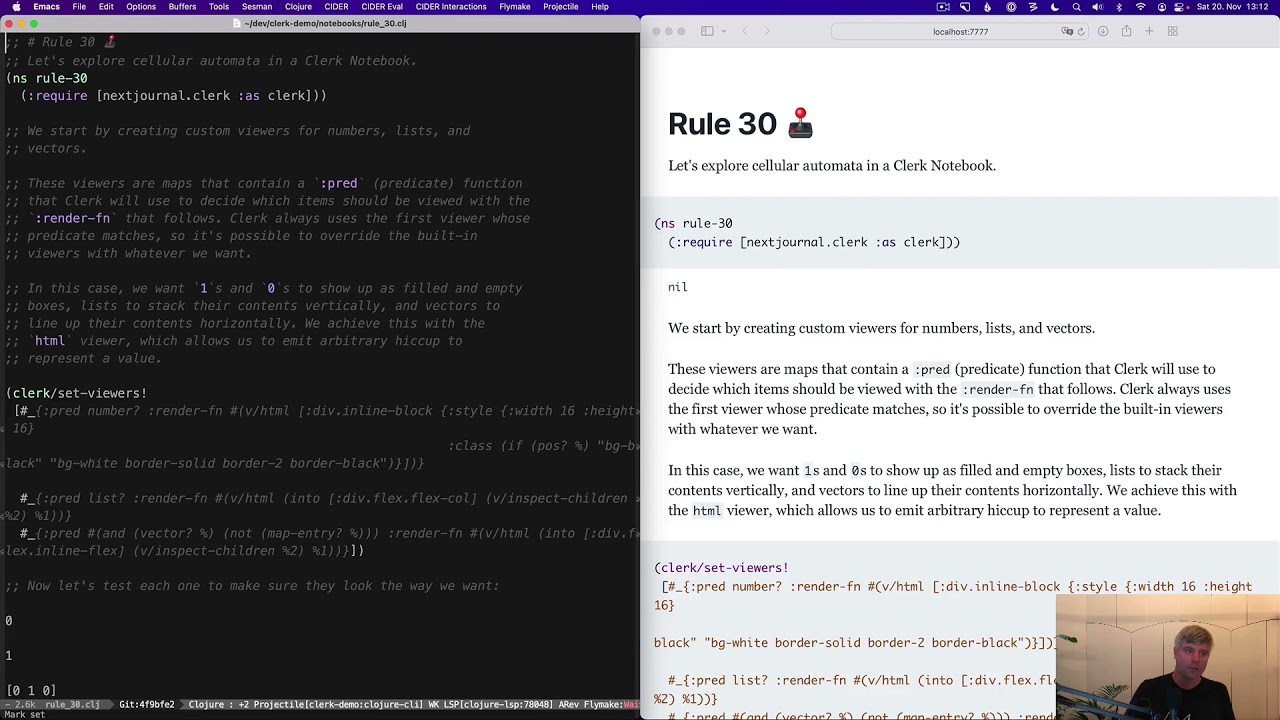The width and height of the screenshot is (1280, 720).
Task: Click (ns rule-30 line in Emacs
Action: pyautogui.click(x=47, y=78)
